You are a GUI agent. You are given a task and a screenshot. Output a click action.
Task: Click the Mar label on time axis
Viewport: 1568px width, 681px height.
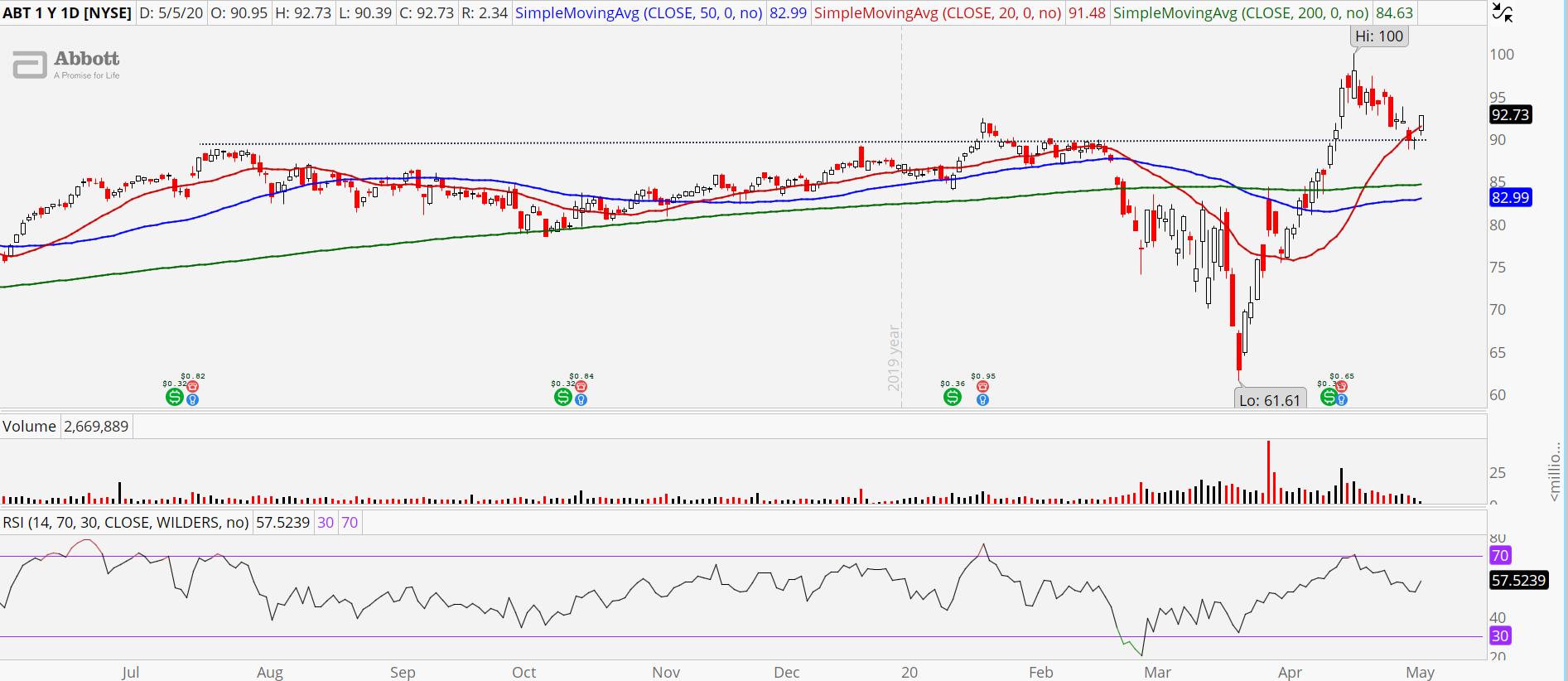(1157, 672)
